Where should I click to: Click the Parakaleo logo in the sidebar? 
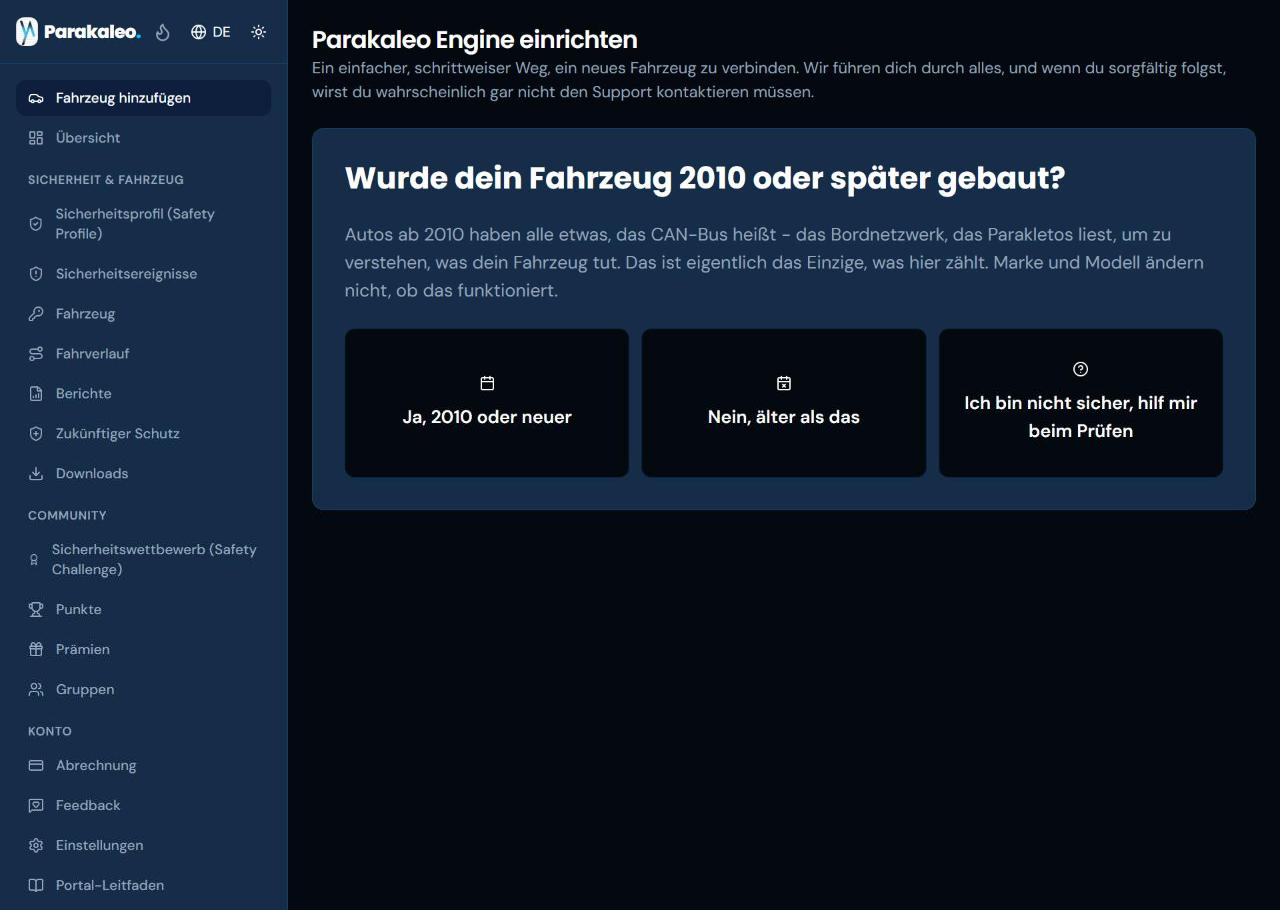click(78, 32)
